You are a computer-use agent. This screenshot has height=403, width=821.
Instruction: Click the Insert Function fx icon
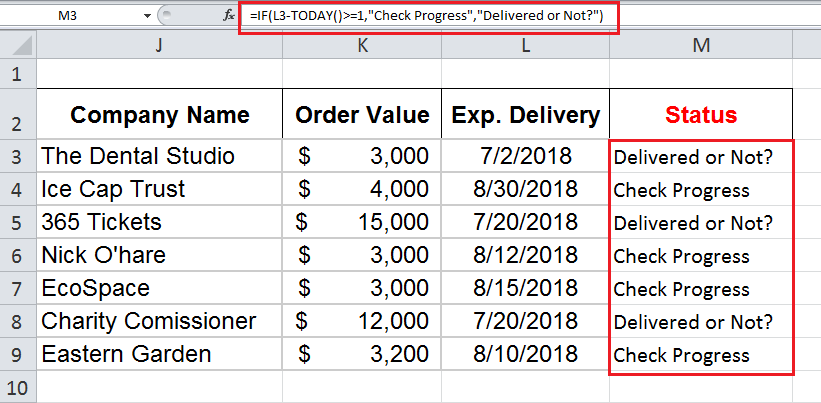click(x=229, y=17)
